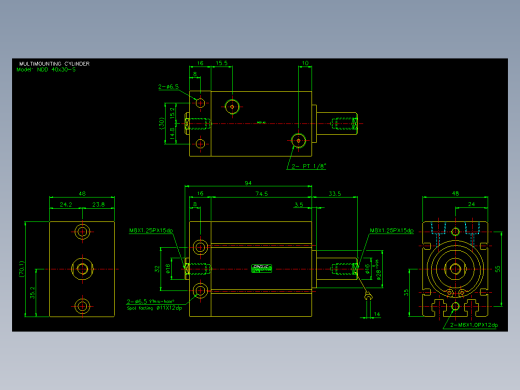Click the 94 overall length dimension

[248, 183]
